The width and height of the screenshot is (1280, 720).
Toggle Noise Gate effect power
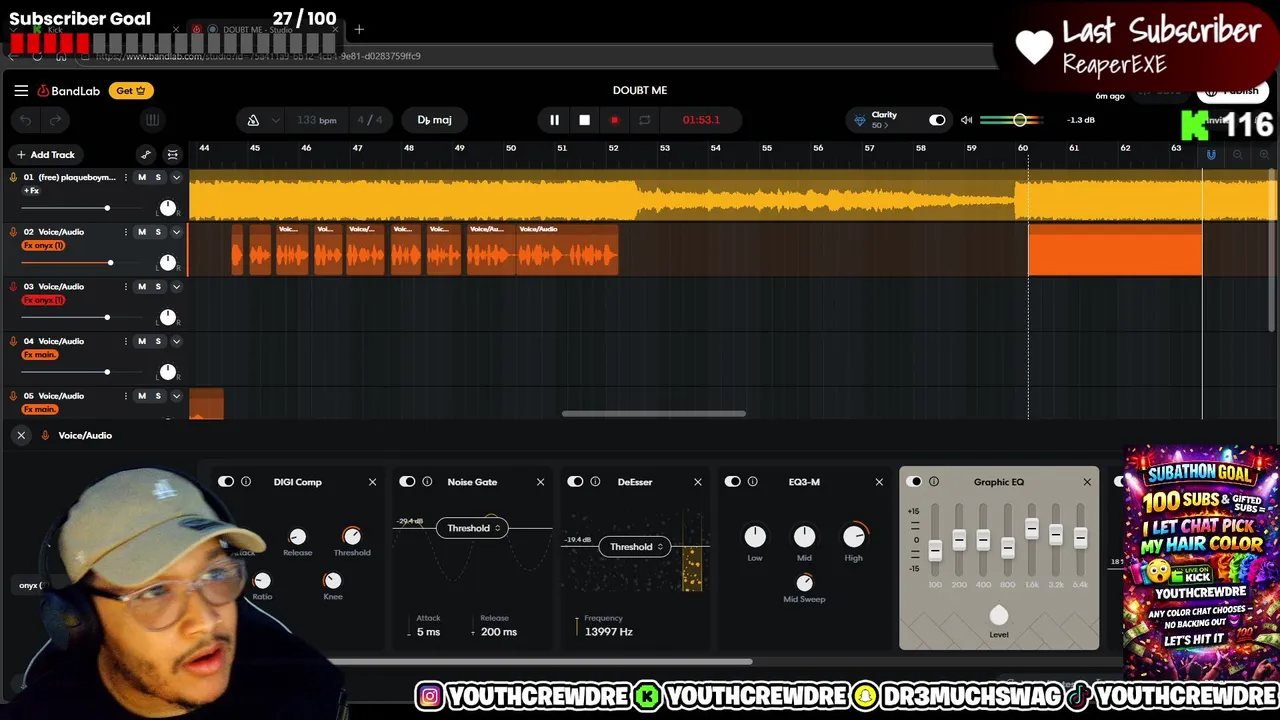click(x=407, y=482)
